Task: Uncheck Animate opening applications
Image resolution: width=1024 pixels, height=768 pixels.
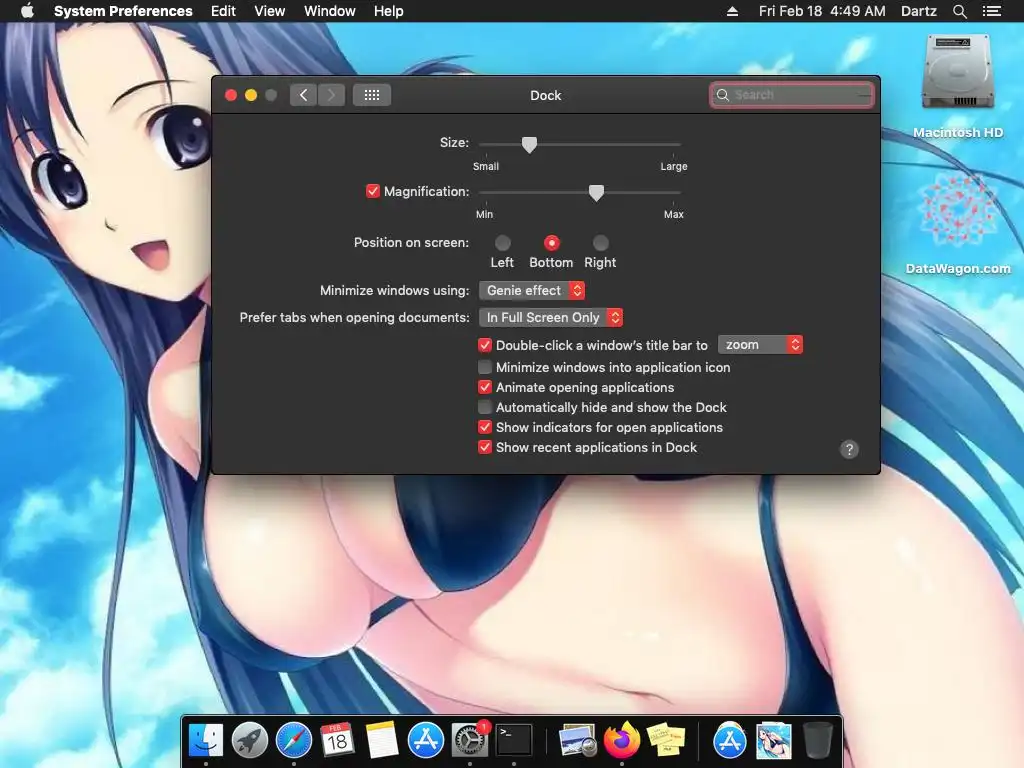Action: coord(485,387)
